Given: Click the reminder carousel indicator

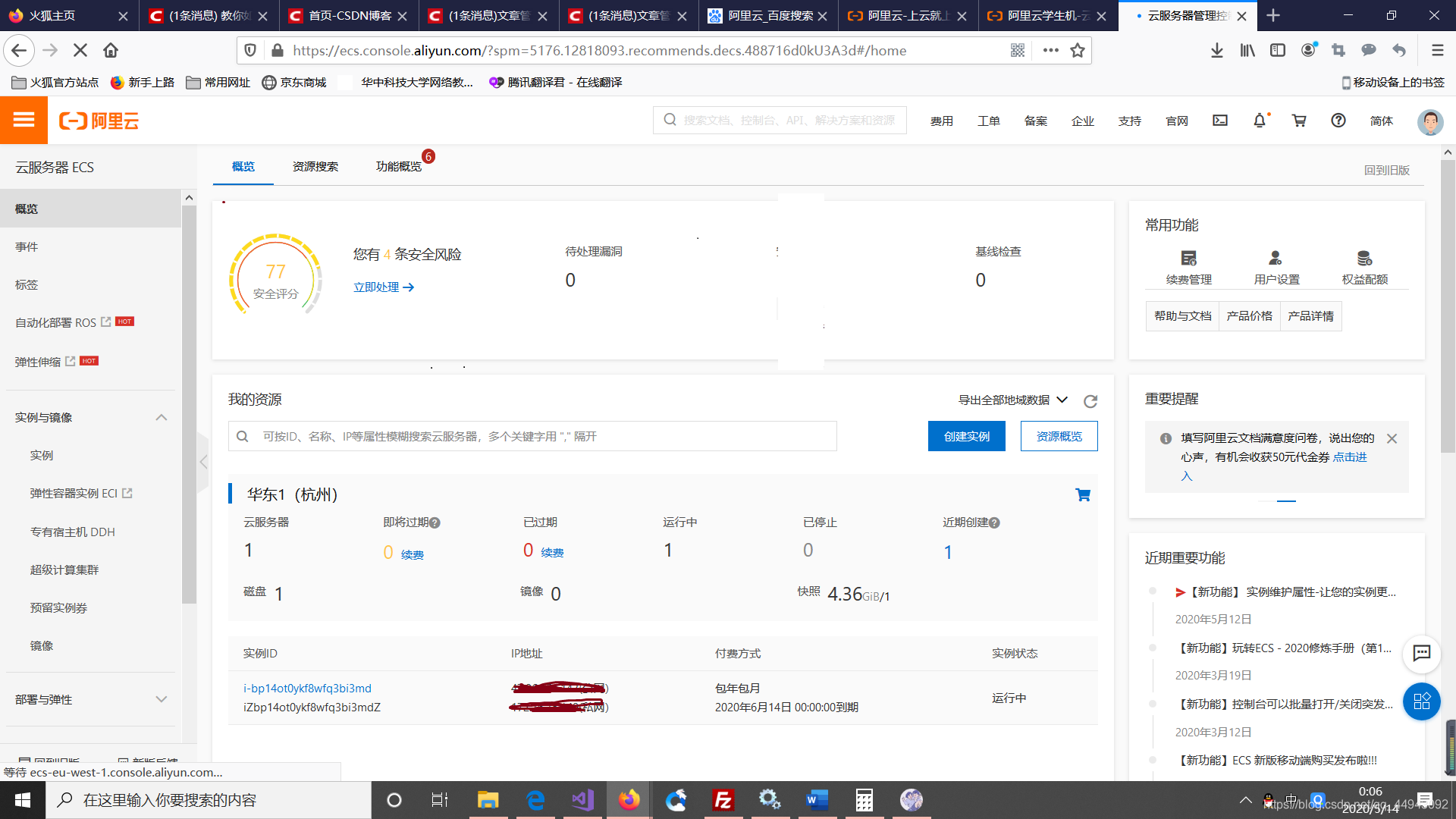Looking at the screenshot, I should coord(1286,501).
